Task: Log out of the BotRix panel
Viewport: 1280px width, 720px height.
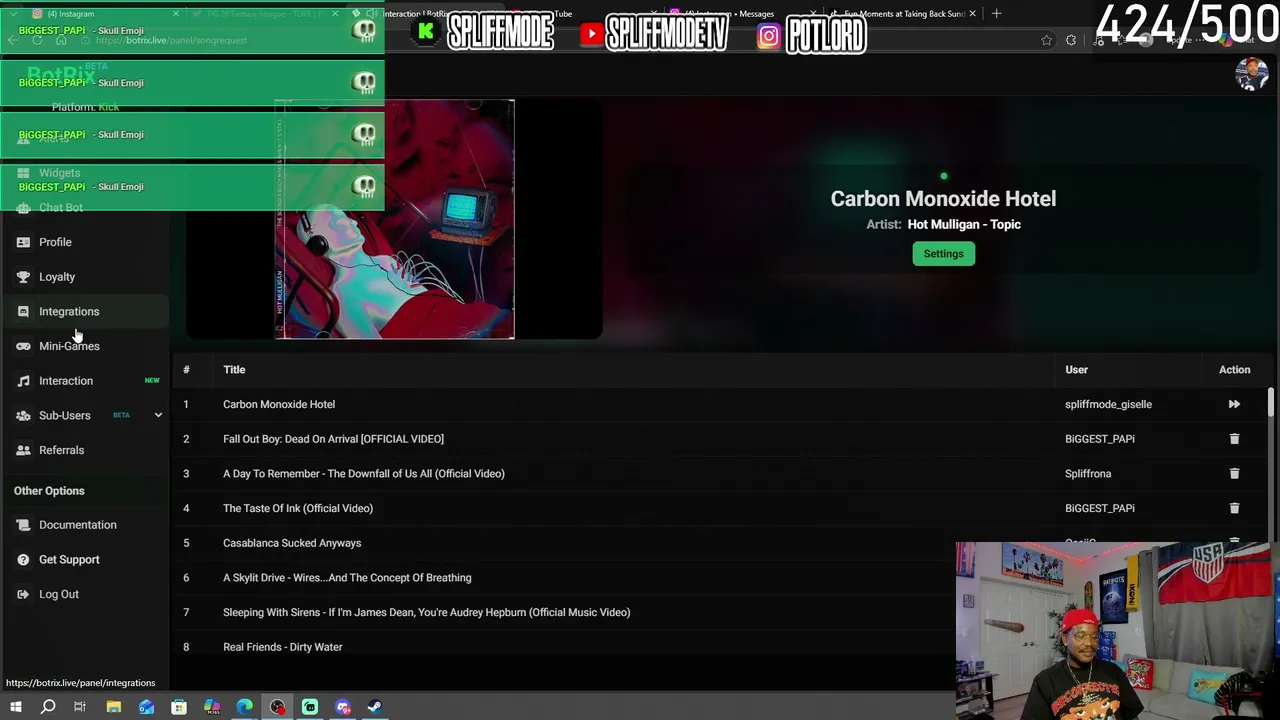Action: click(x=59, y=594)
